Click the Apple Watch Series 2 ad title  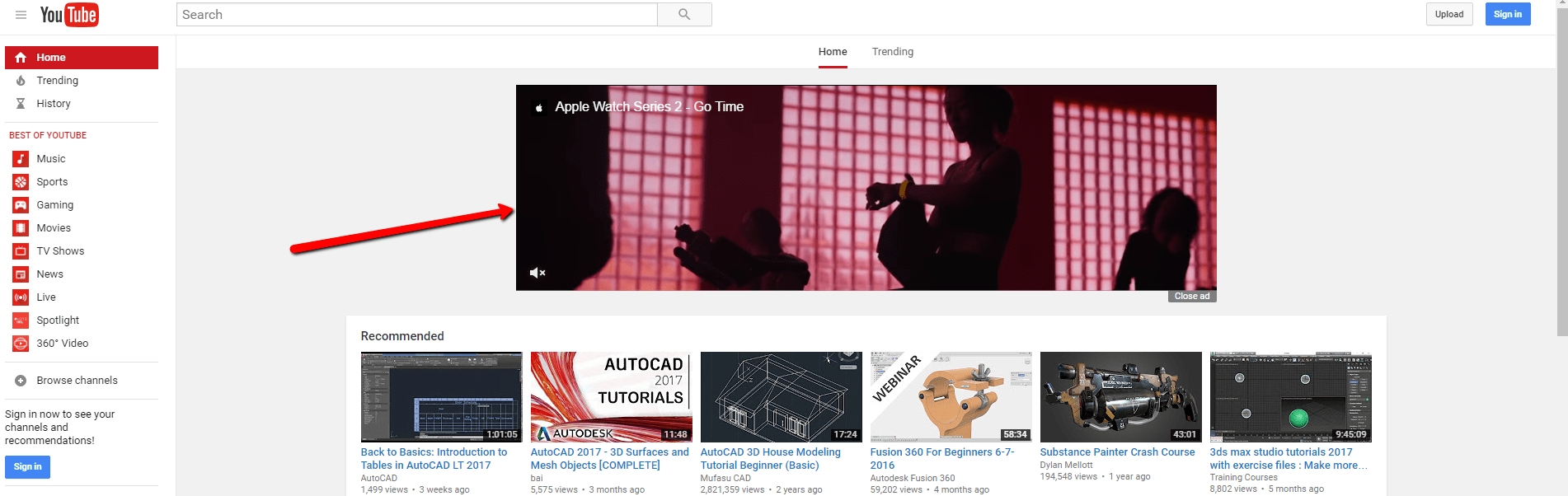(649, 107)
